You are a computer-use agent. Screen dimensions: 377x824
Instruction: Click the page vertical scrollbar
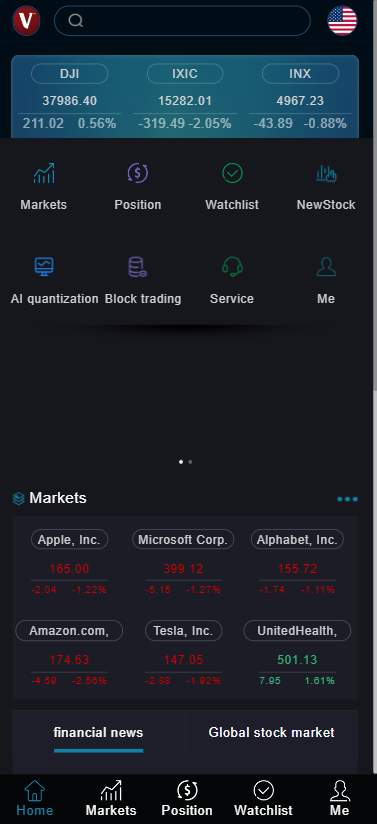375,195
